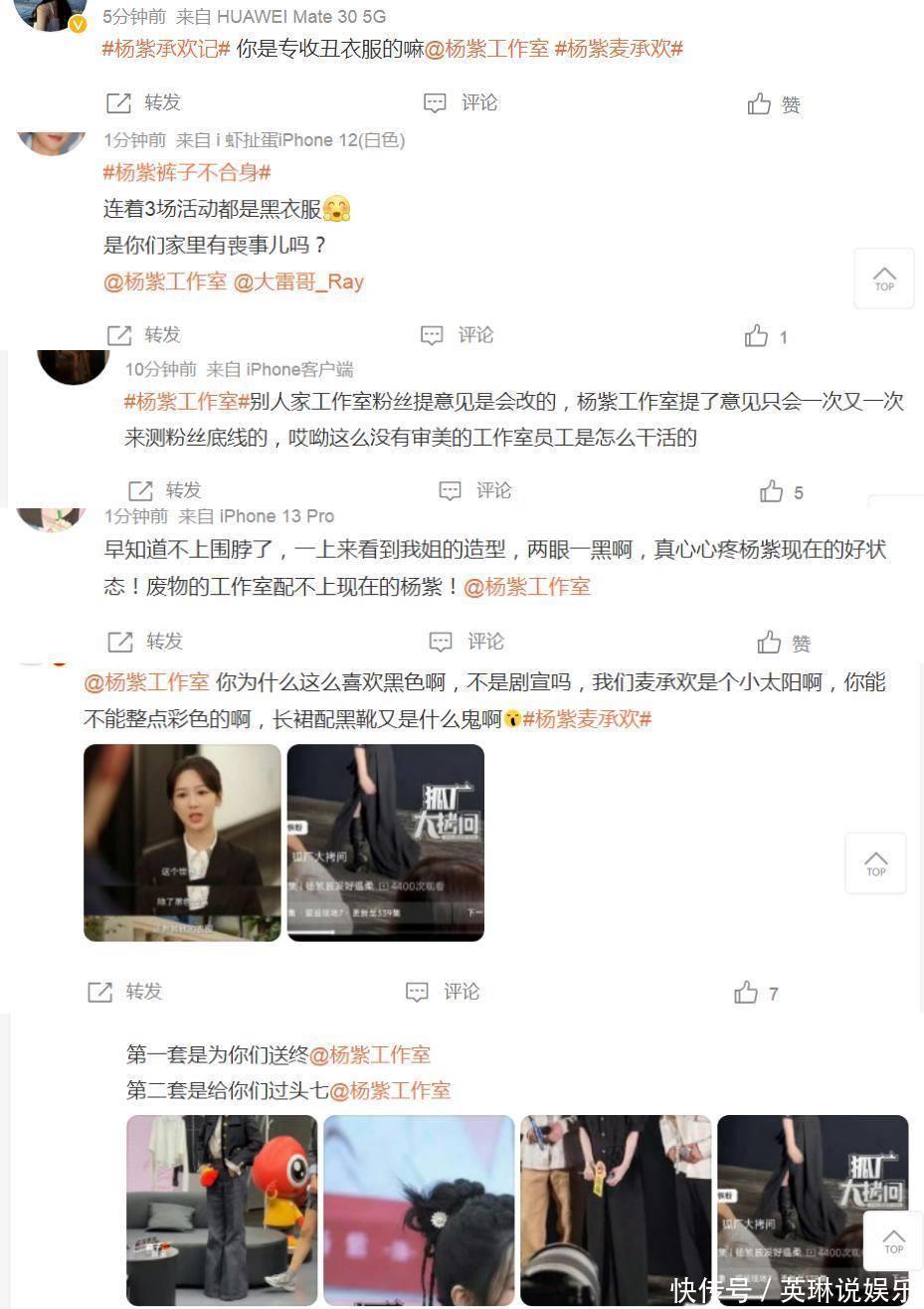Click the middle TOP back-to-top button
The height and width of the screenshot is (1309, 924).
tap(875, 863)
